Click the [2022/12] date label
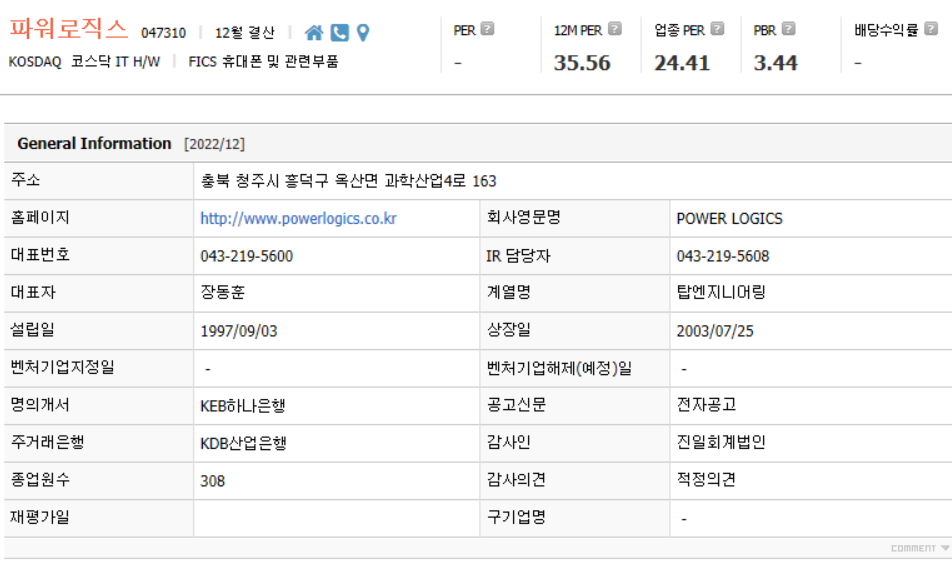 tap(214, 144)
